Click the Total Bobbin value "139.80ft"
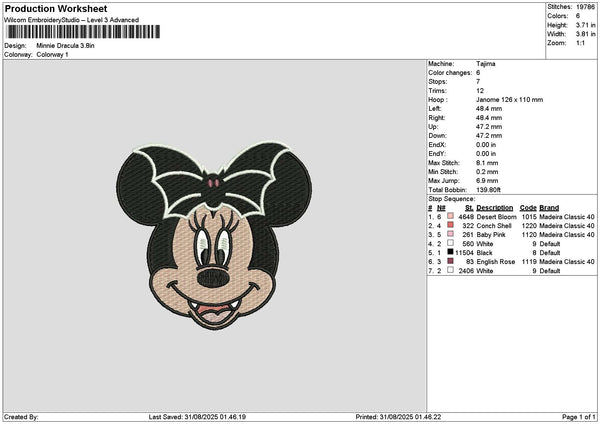The height and width of the screenshot is (424, 600). click(489, 190)
